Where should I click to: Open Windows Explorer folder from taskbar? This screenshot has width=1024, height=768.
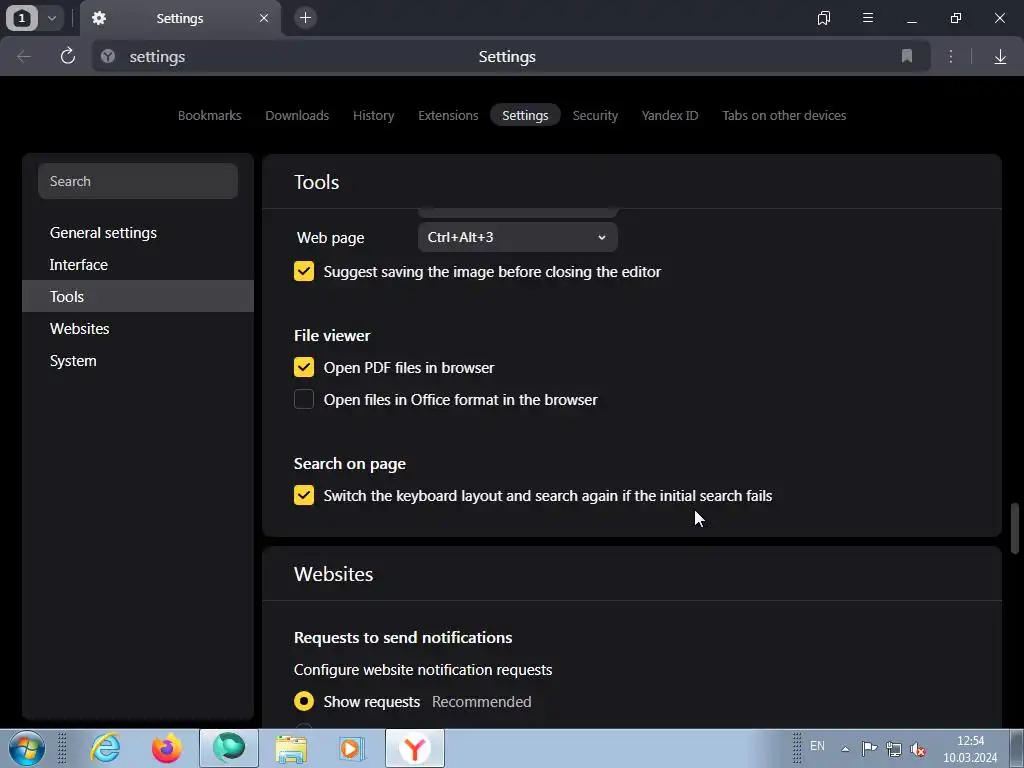point(291,748)
